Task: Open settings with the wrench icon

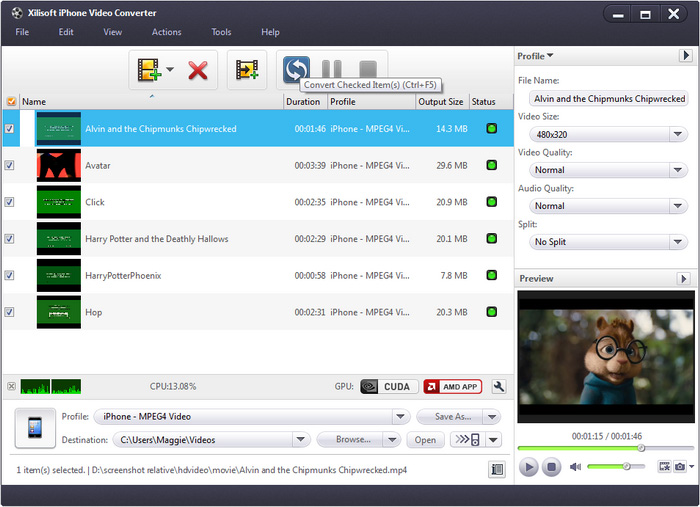Action: click(499, 387)
